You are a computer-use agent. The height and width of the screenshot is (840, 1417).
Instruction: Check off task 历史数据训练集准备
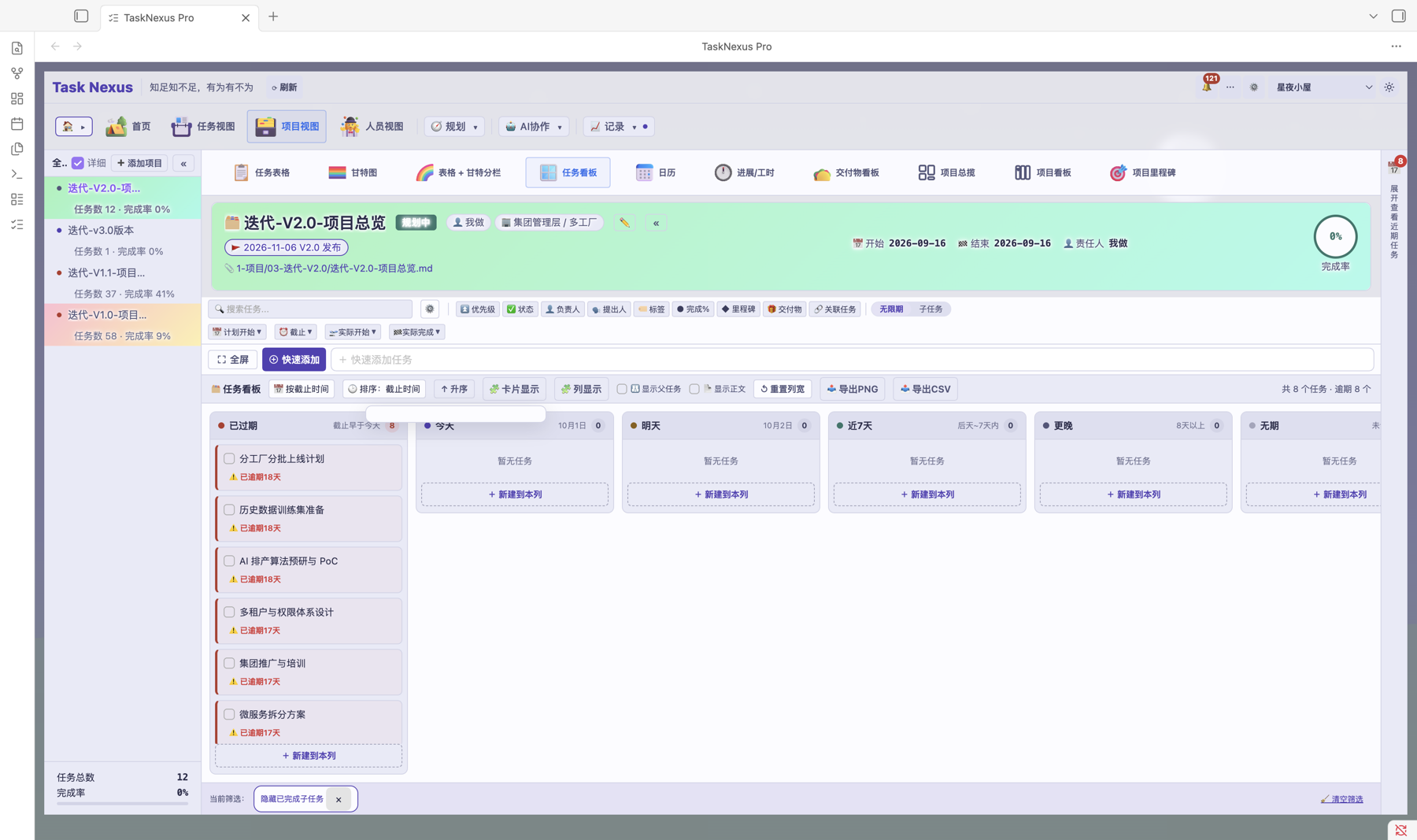pyautogui.click(x=229, y=509)
